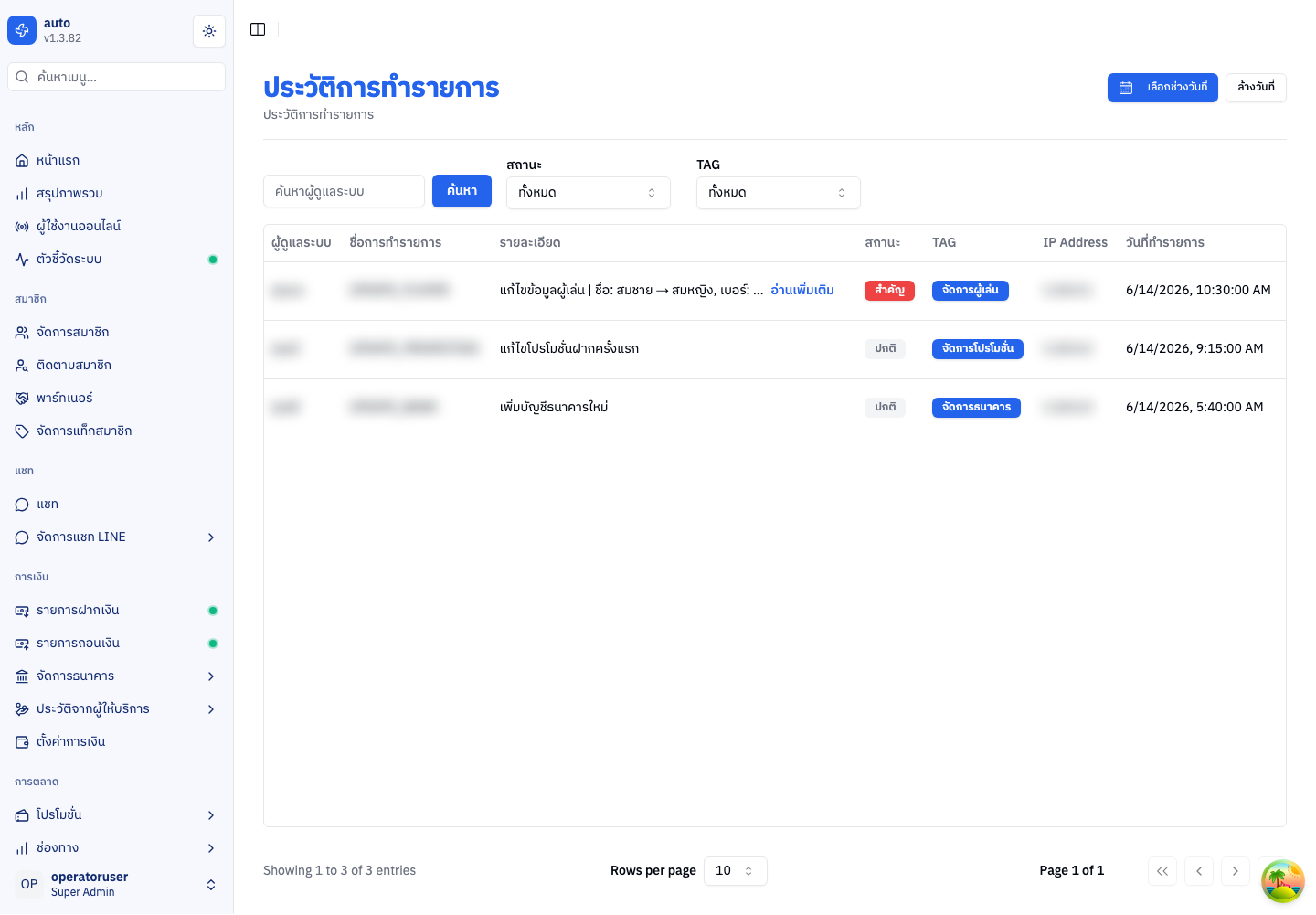Go to next page chevron button
This screenshot has width=1316, height=915.
(1236, 871)
